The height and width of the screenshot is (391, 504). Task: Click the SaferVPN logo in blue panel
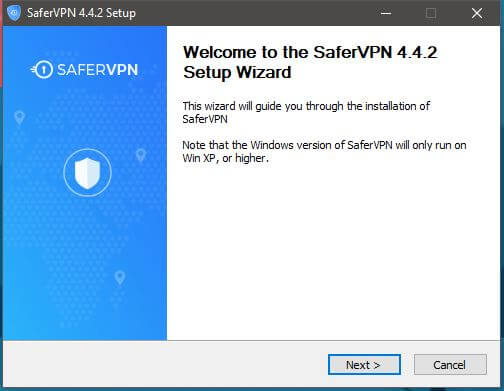(84, 70)
